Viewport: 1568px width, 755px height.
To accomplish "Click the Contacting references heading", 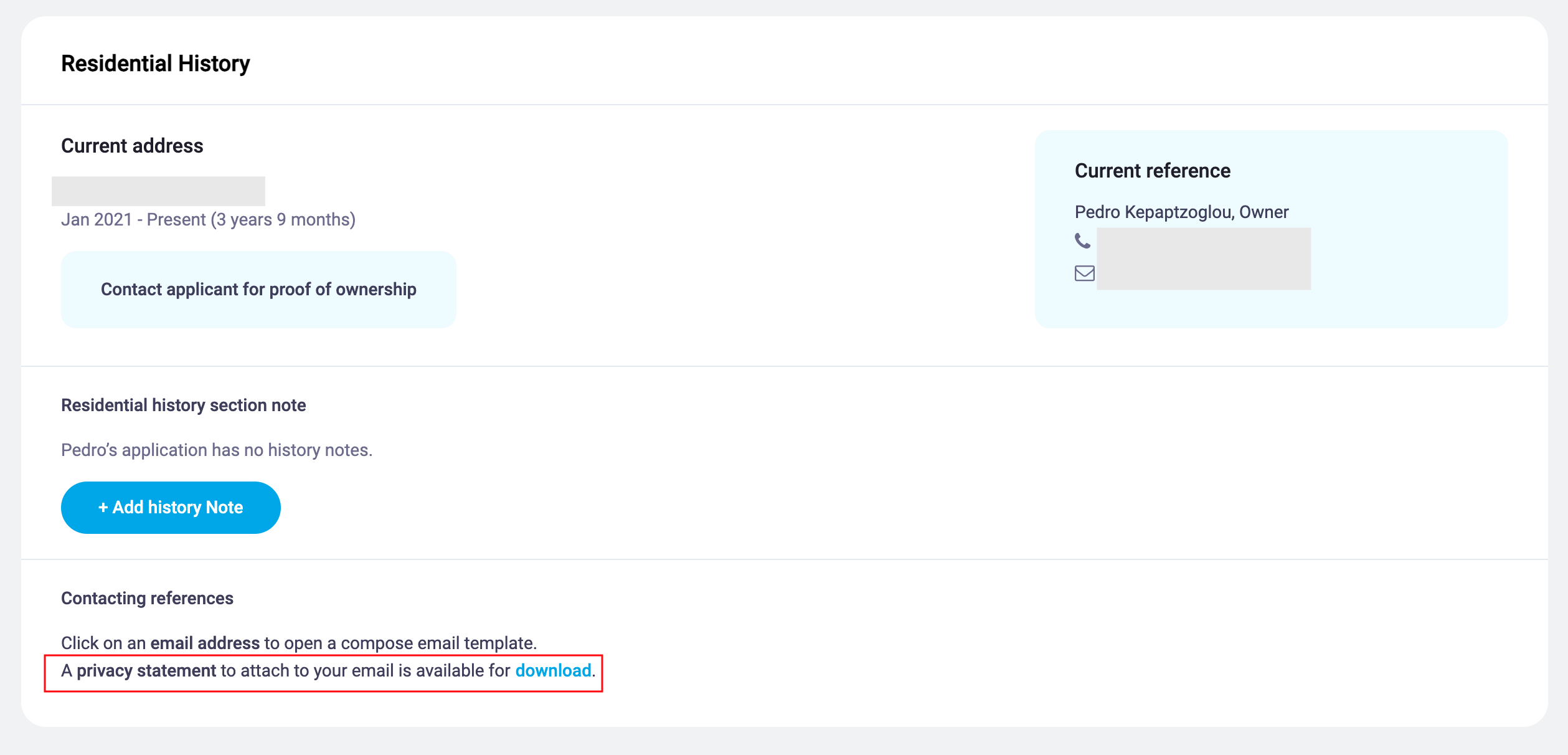I will [x=147, y=598].
